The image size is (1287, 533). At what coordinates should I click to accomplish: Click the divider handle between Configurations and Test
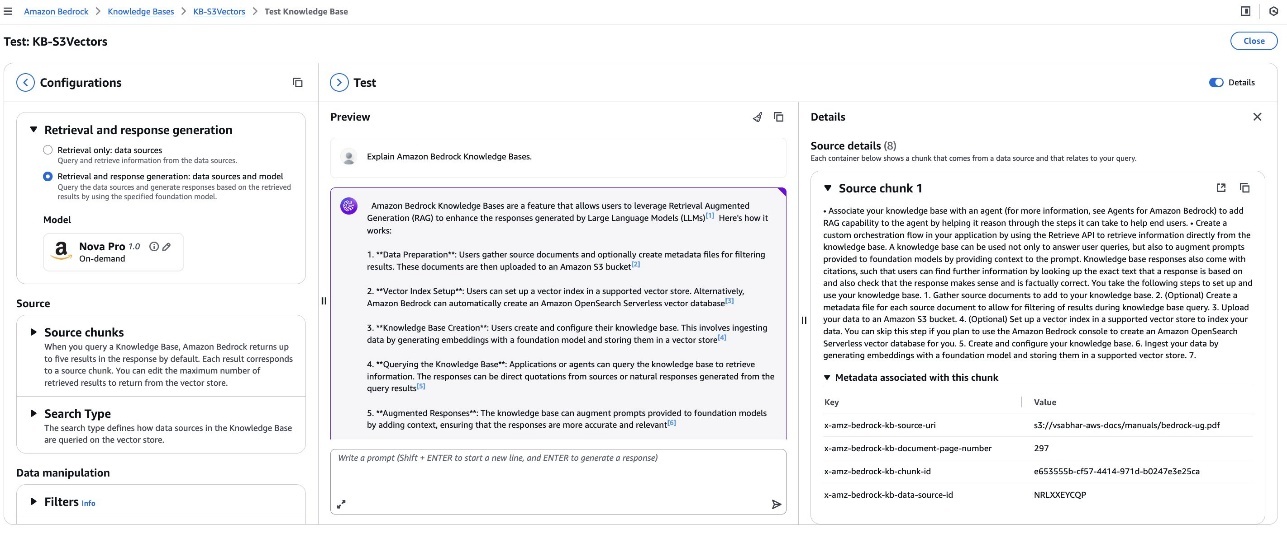(x=323, y=300)
